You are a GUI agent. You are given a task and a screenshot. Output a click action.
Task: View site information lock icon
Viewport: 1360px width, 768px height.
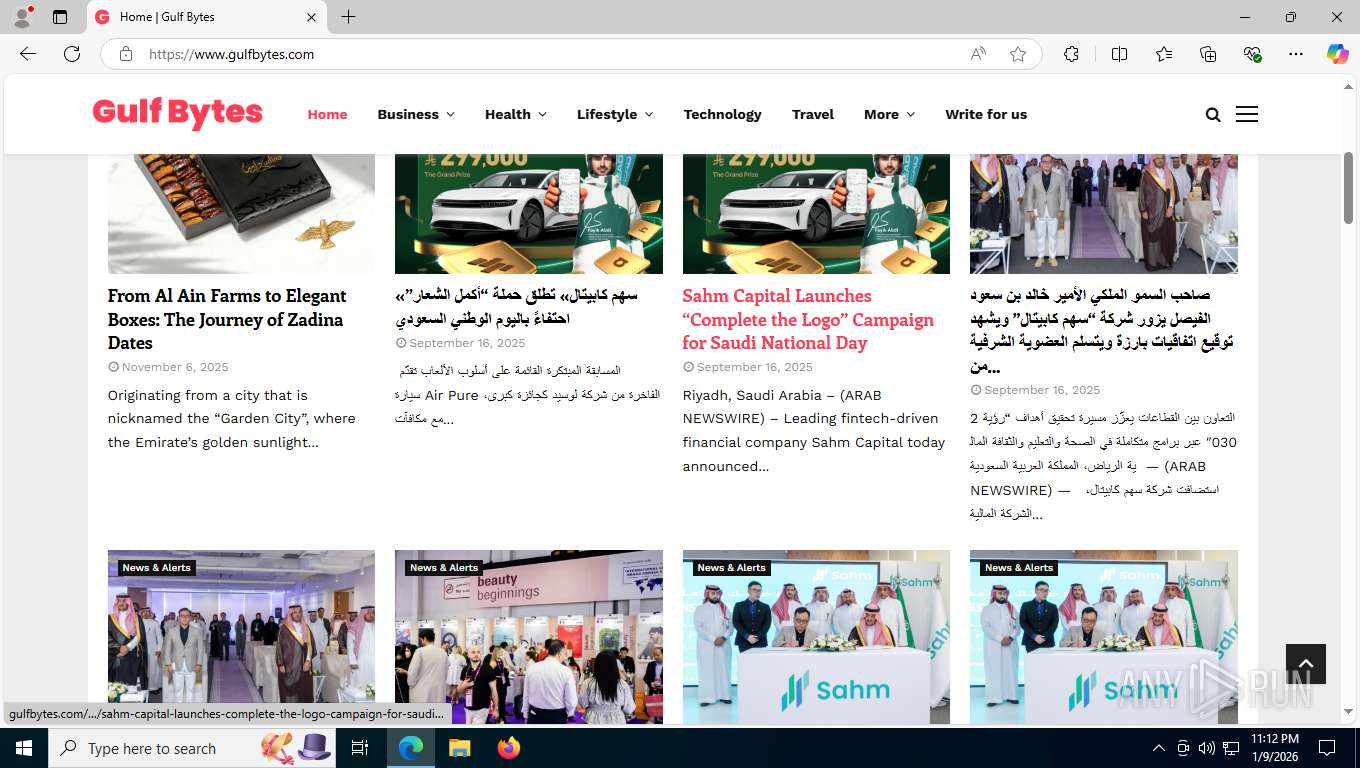pos(126,54)
